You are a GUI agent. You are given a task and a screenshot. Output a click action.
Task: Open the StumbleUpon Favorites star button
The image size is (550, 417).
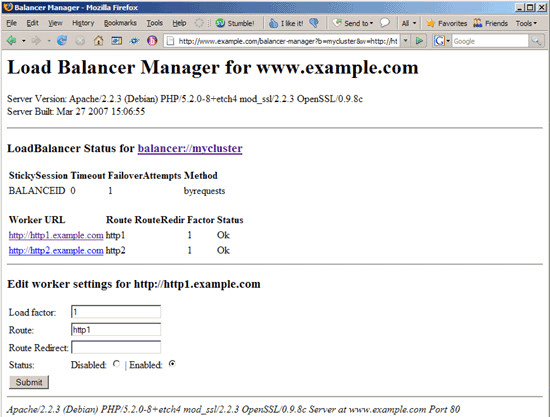click(x=447, y=23)
